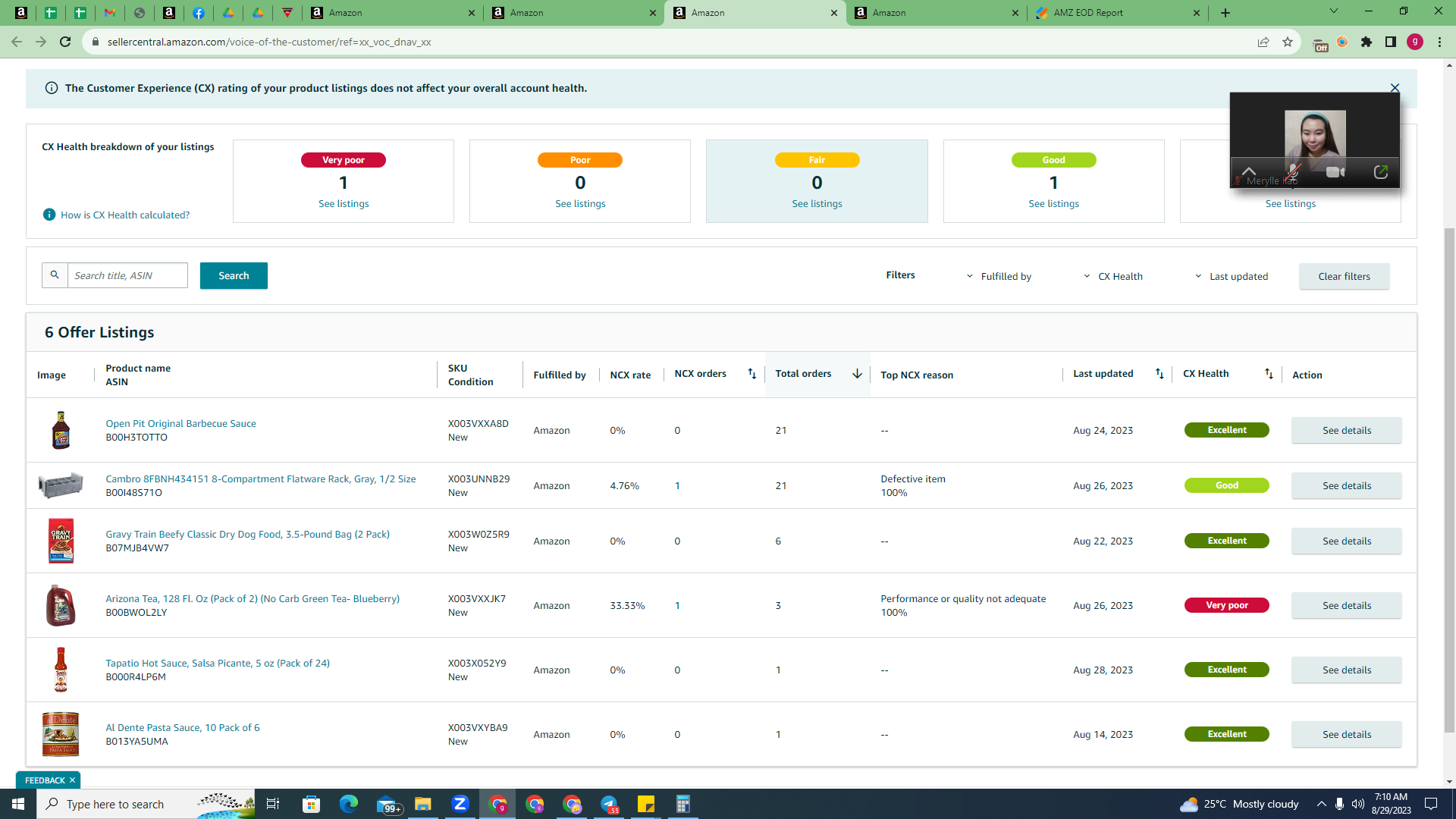See details for Cambro Flatware Rack
Screen dimensions: 1456x819
pyautogui.click(x=1346, y=485)
